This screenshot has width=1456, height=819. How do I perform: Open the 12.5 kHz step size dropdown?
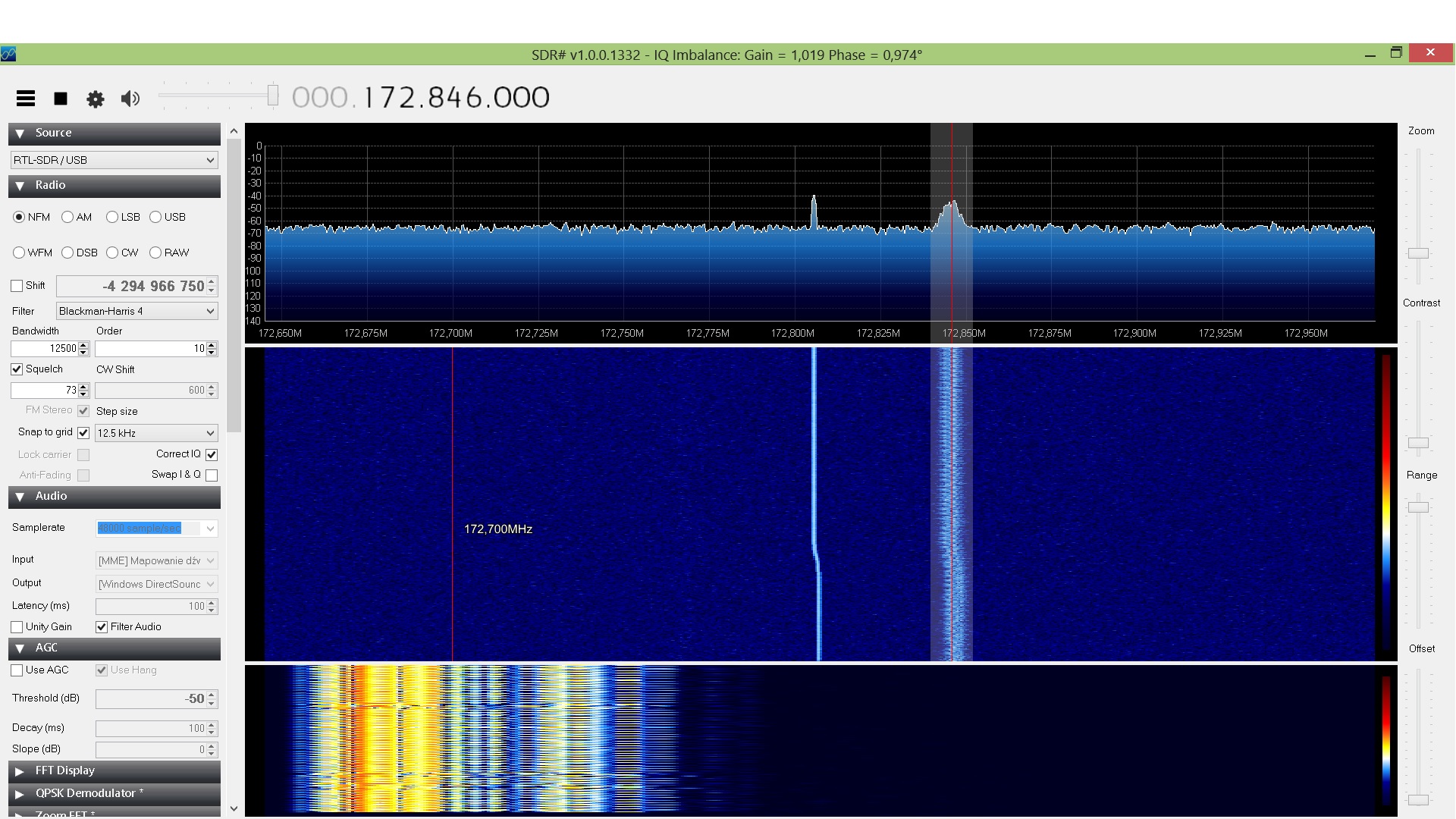coord(156,433)
